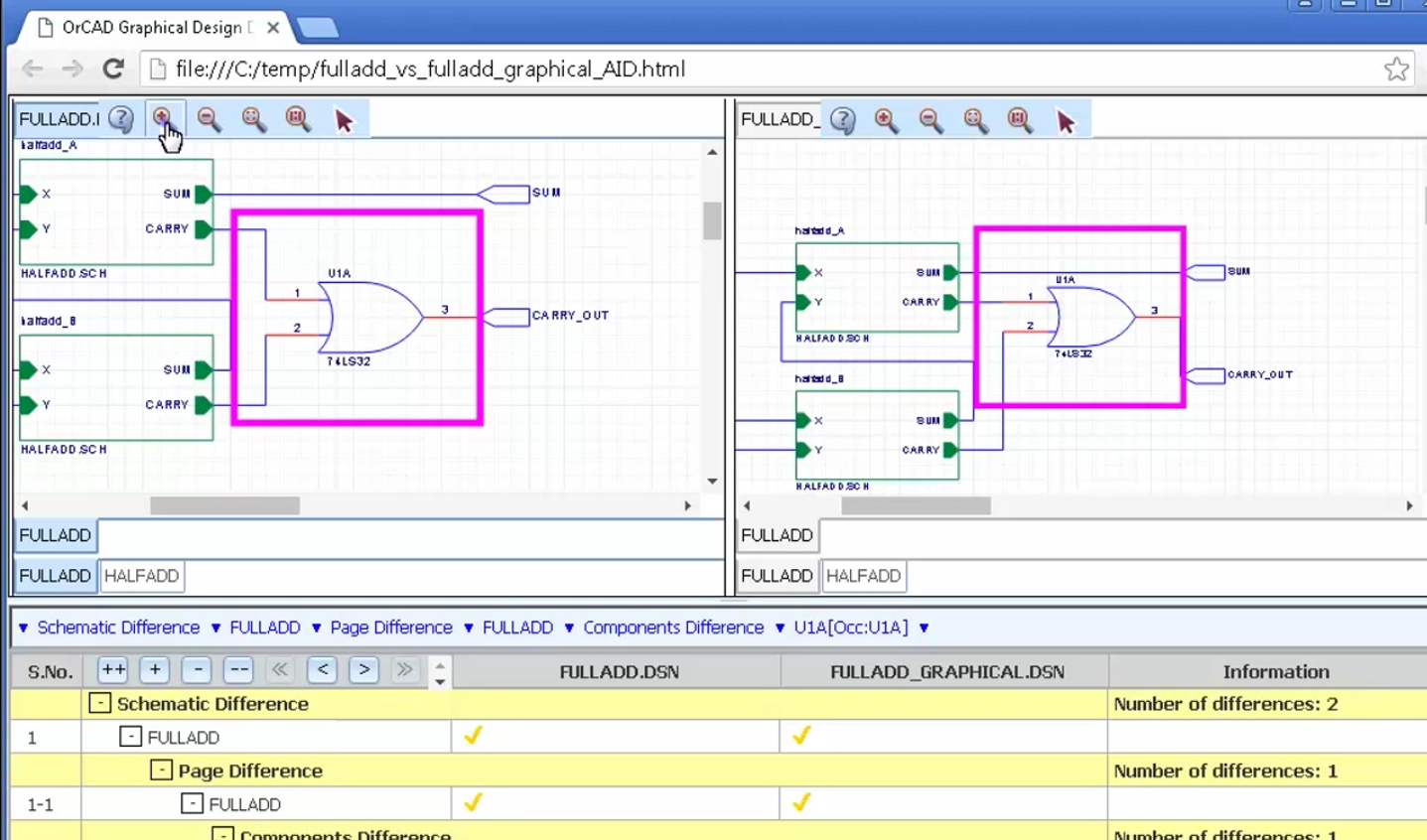Pick the select pointer in FULLADD.DSN viewer

(x=344, y=120)
